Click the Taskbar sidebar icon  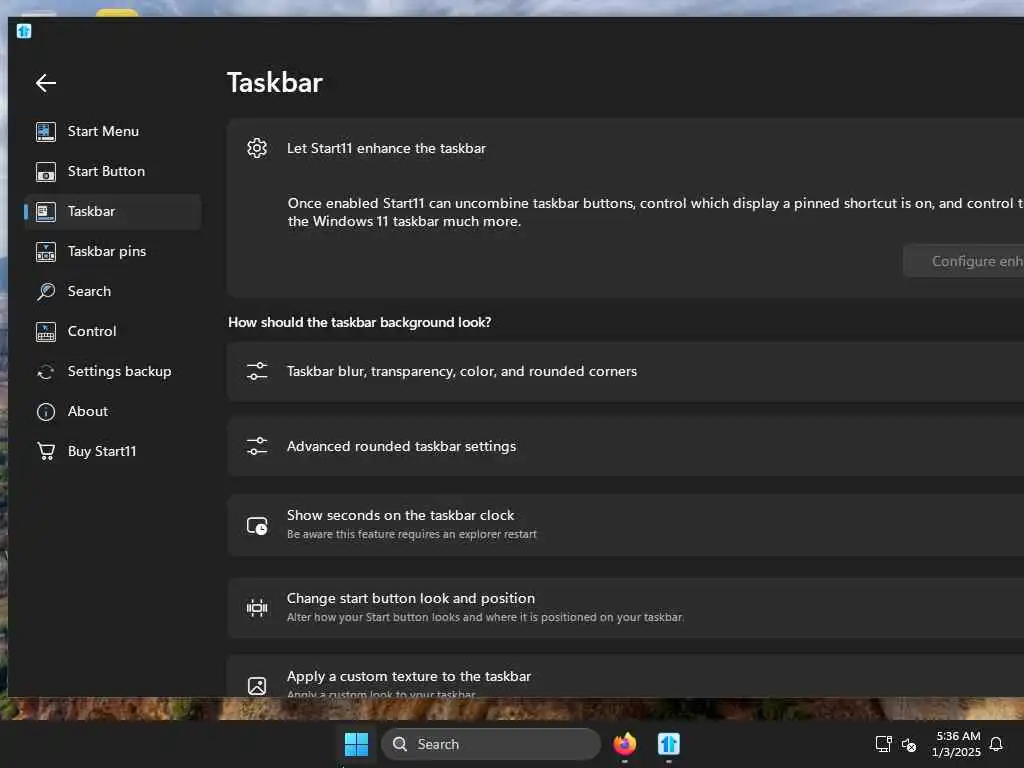(x=46, y=212)
